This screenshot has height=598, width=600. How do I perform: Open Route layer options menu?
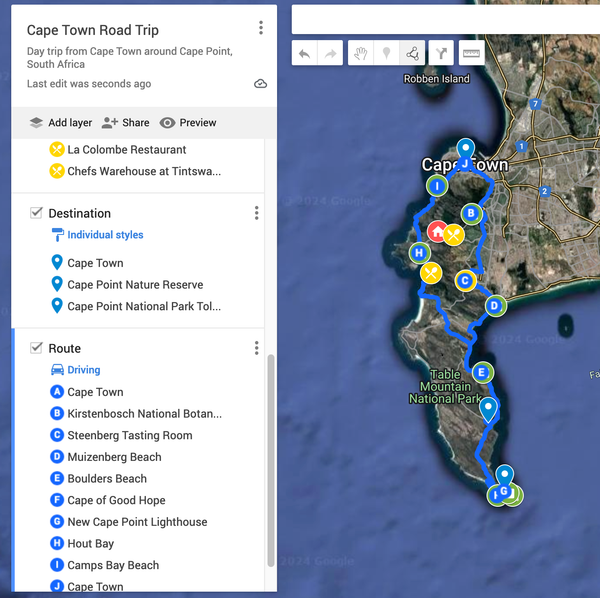coord(257,348)
